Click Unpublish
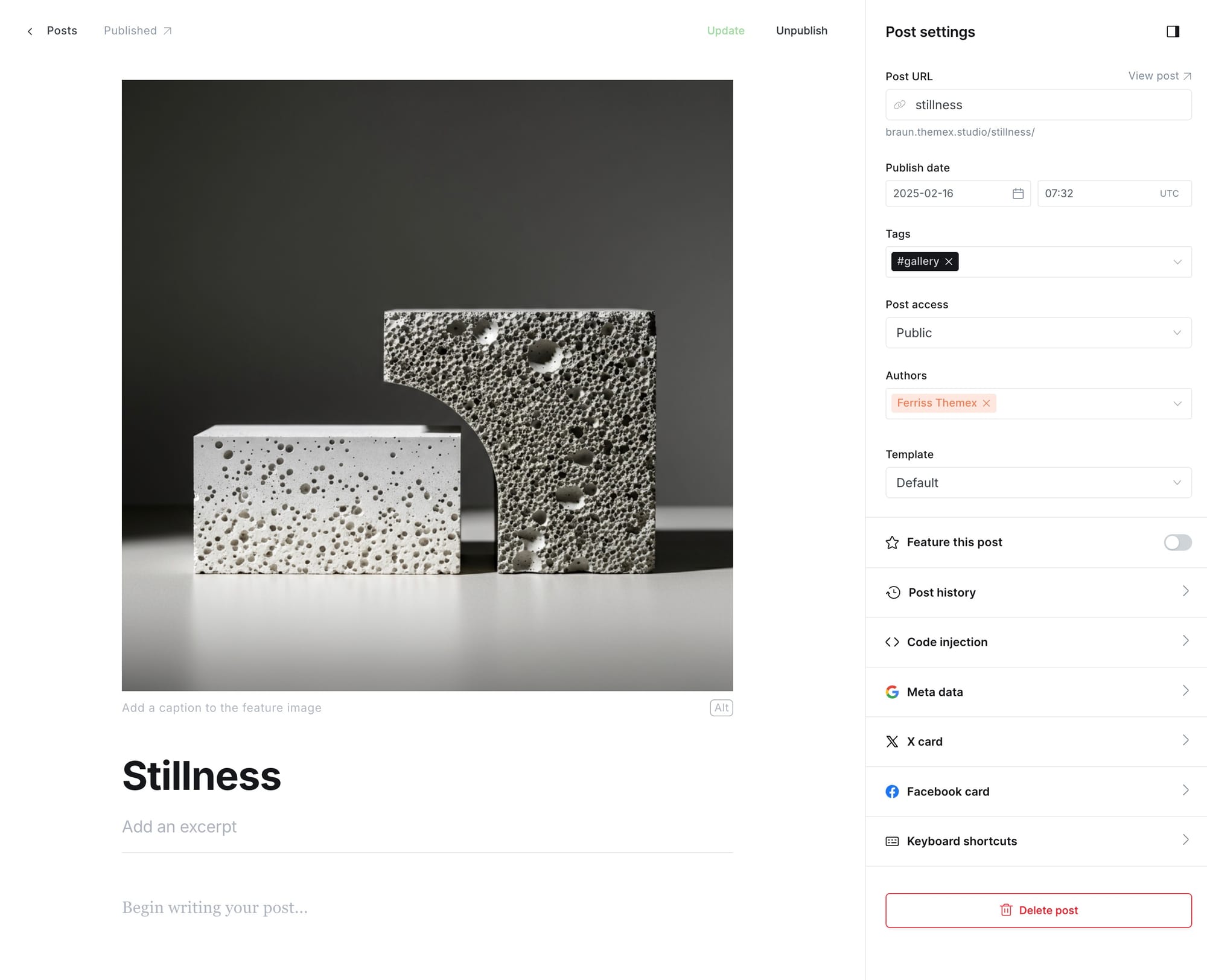 [801, 31]
